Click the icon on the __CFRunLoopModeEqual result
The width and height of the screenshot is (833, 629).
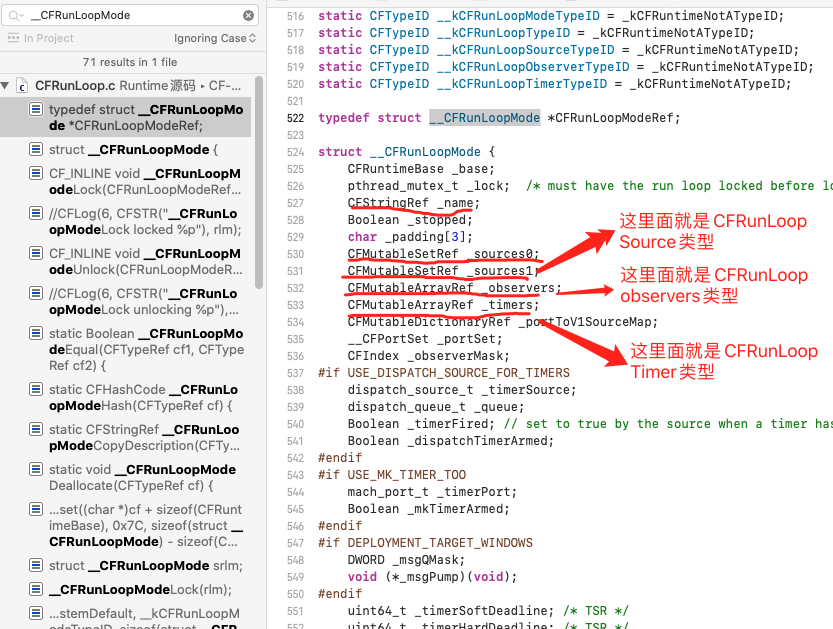tap(34, 333)
